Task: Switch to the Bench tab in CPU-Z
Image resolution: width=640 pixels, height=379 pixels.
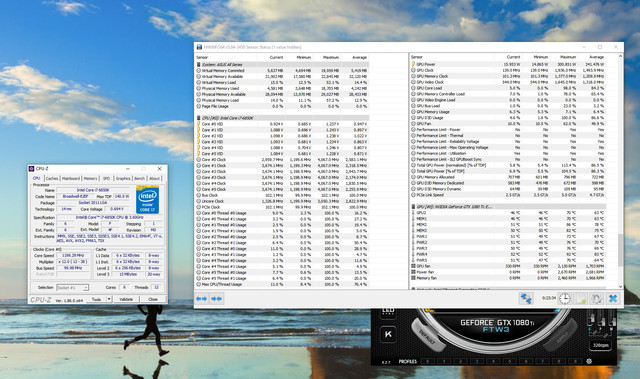Action: pyautogui.click(x=140, y=178)
